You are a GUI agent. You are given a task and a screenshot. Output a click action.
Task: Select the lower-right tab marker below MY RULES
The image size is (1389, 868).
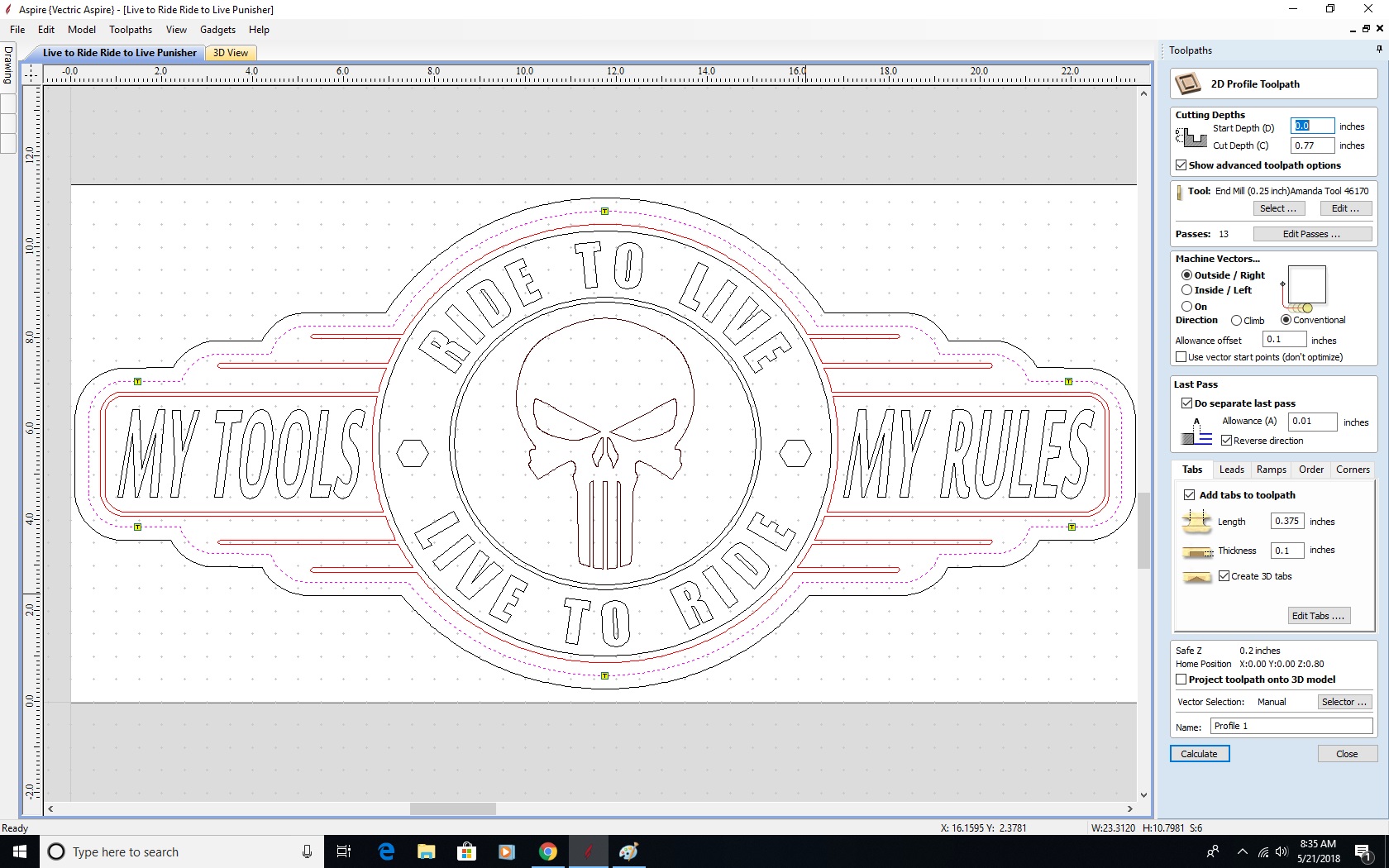(1072, 527)
